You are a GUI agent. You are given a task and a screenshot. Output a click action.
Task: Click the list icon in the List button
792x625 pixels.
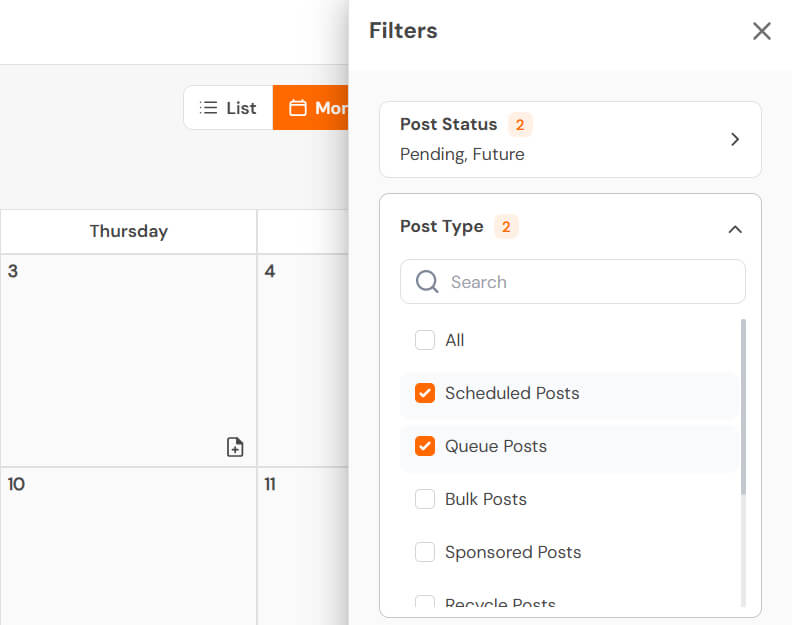click(209, 108)
